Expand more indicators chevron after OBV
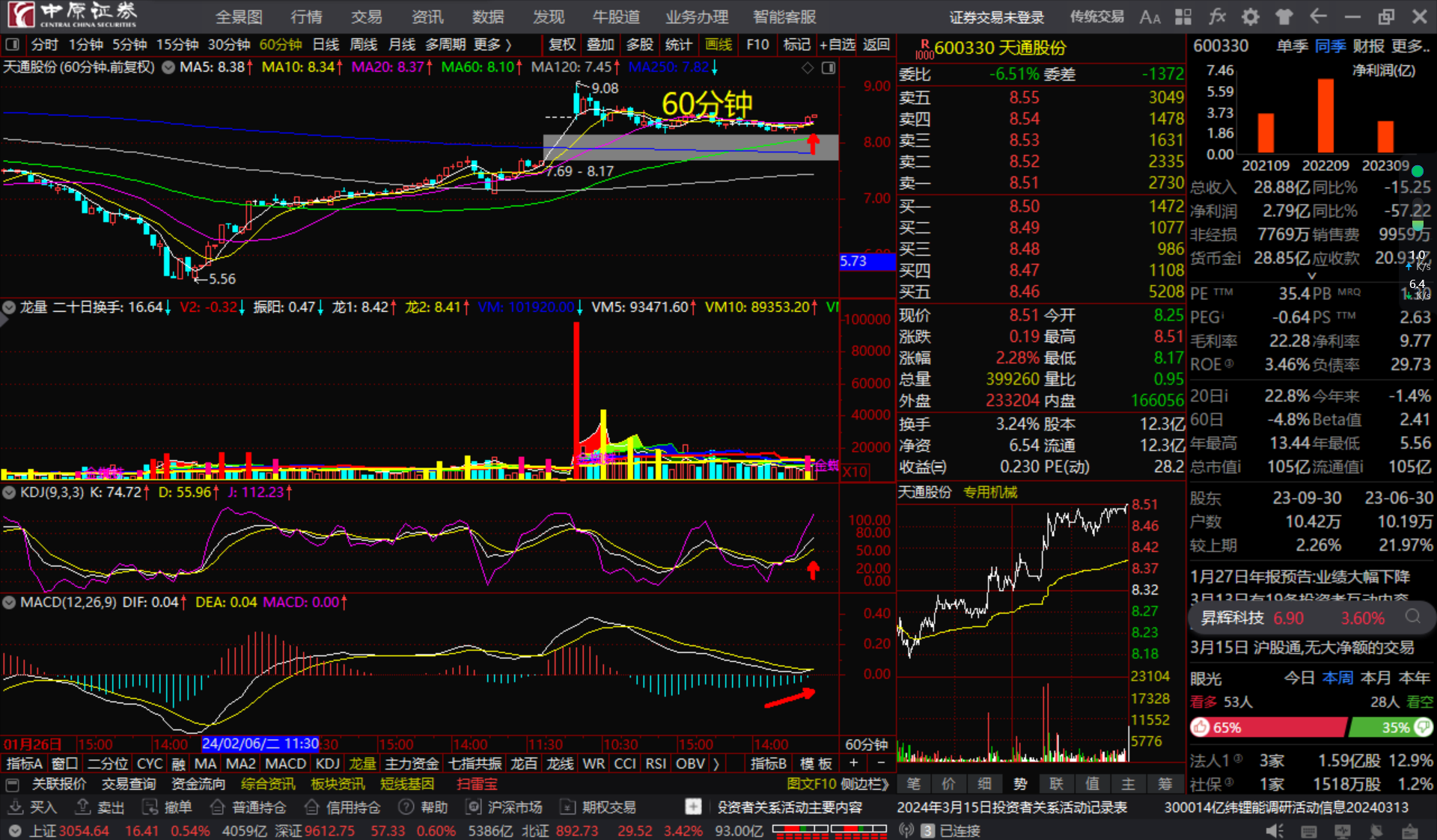1437x840 pixels. point(716,763)
